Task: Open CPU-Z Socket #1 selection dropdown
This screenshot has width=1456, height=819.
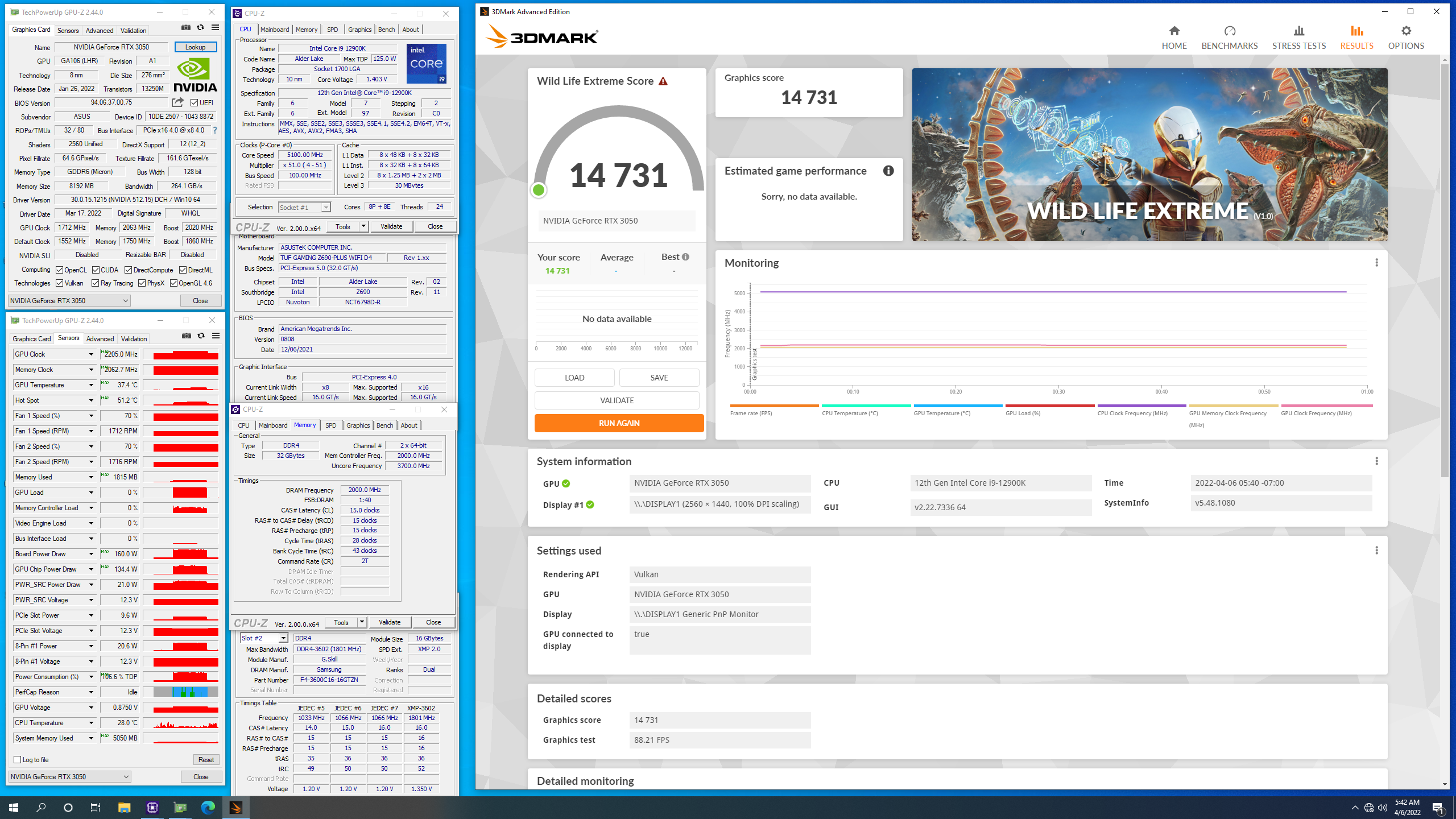Action: [x=304, y=207]
